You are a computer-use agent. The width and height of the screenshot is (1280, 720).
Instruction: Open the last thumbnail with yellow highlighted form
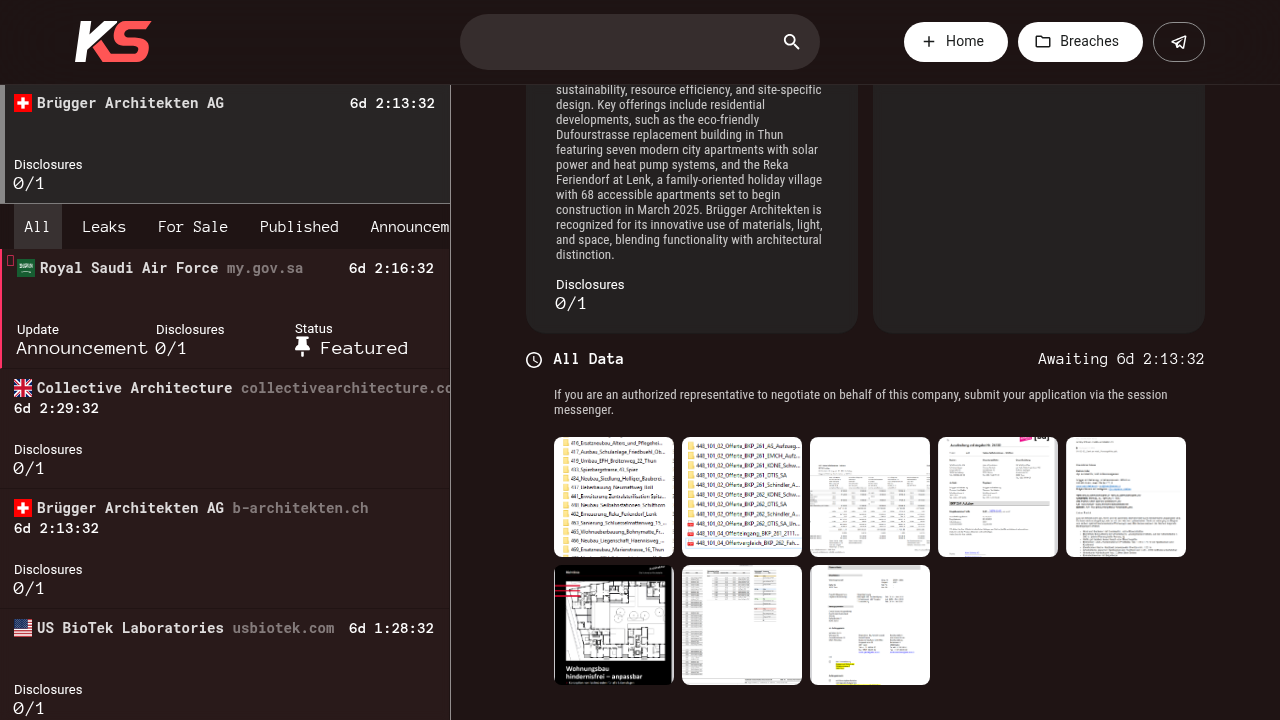[x=870, y=625]
